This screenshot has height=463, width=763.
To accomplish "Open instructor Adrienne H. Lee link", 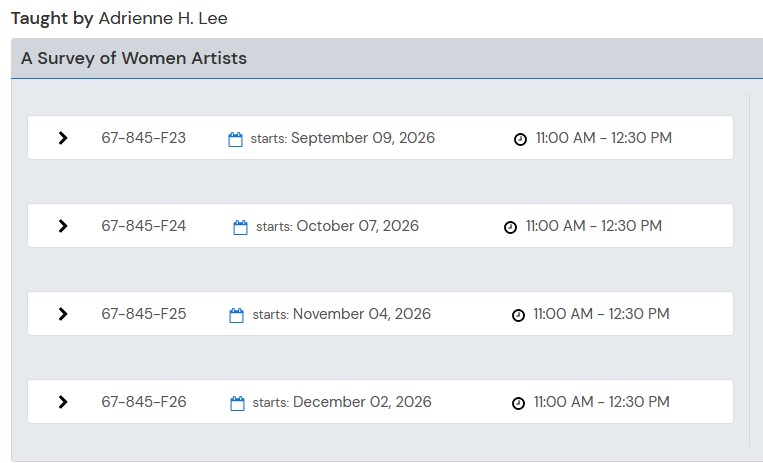I will pyautogui.click(x=163, y=19).
